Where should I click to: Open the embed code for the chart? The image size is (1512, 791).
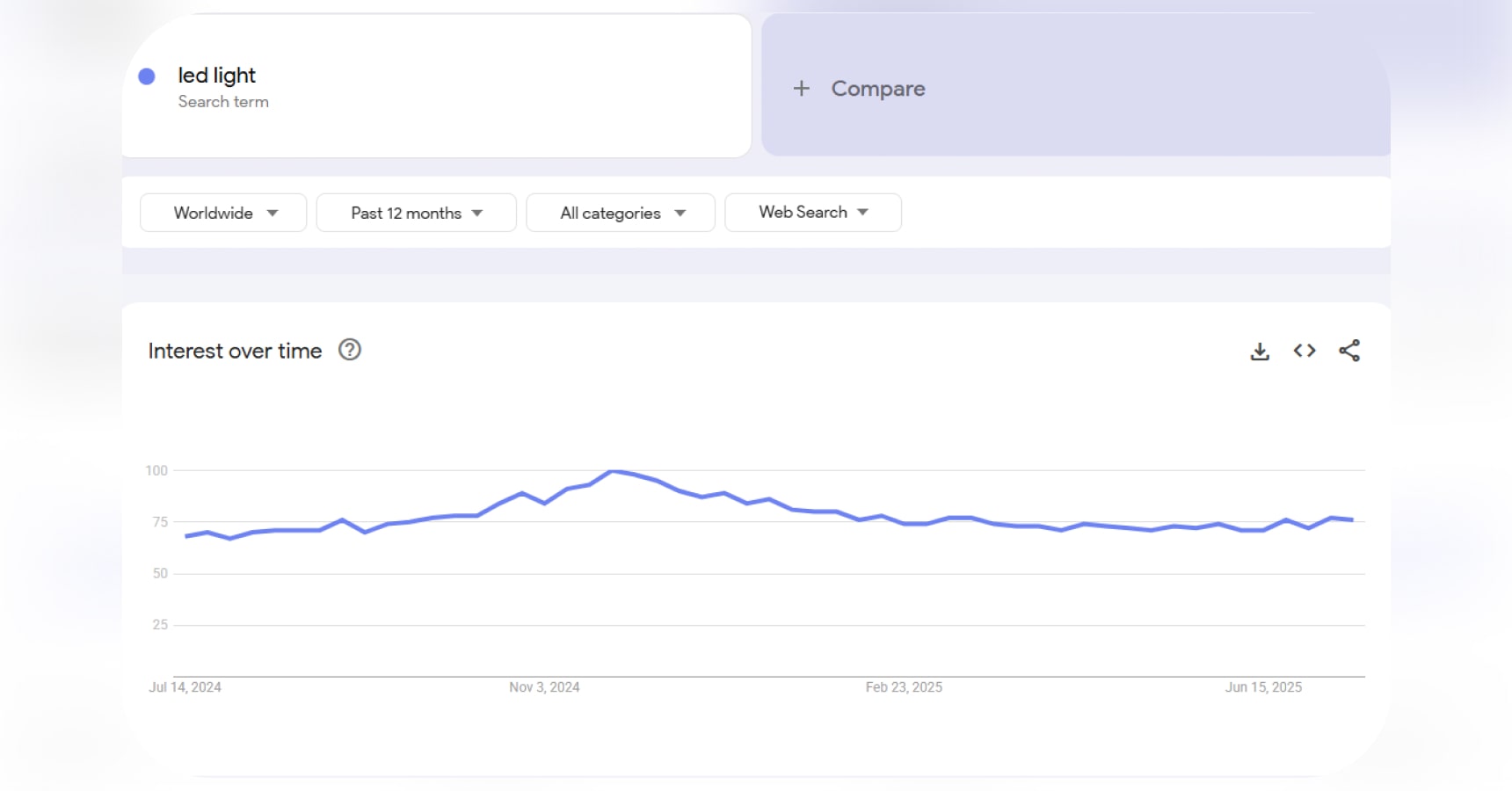1305,350
